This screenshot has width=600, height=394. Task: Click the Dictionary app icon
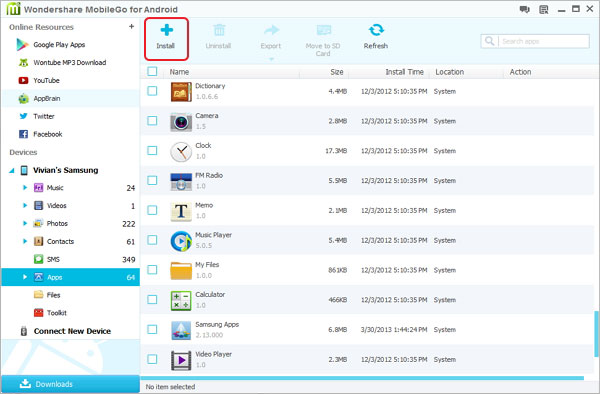click(x=181, y=92)
